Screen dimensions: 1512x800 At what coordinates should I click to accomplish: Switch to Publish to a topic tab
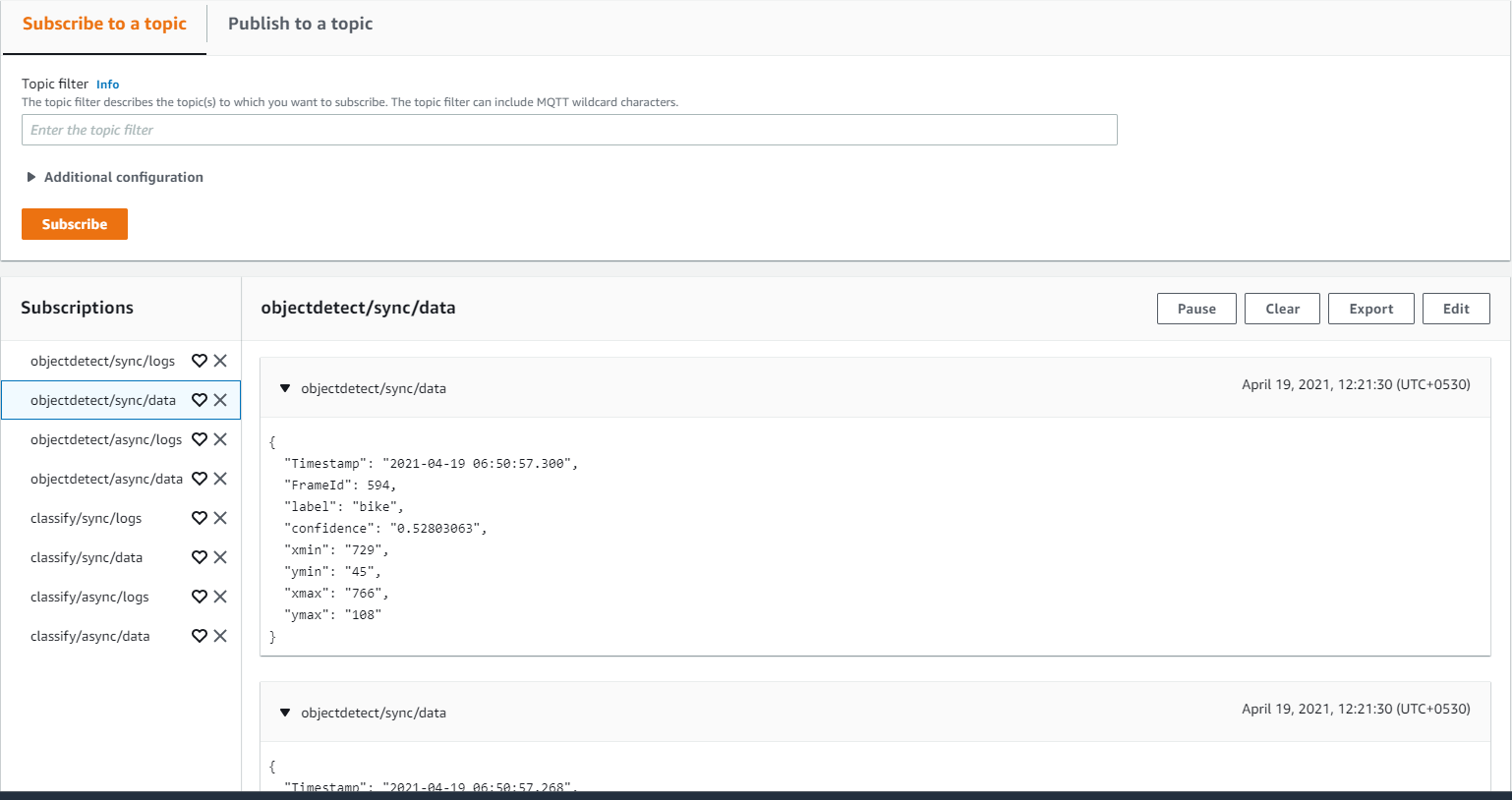tap(300, 24)
